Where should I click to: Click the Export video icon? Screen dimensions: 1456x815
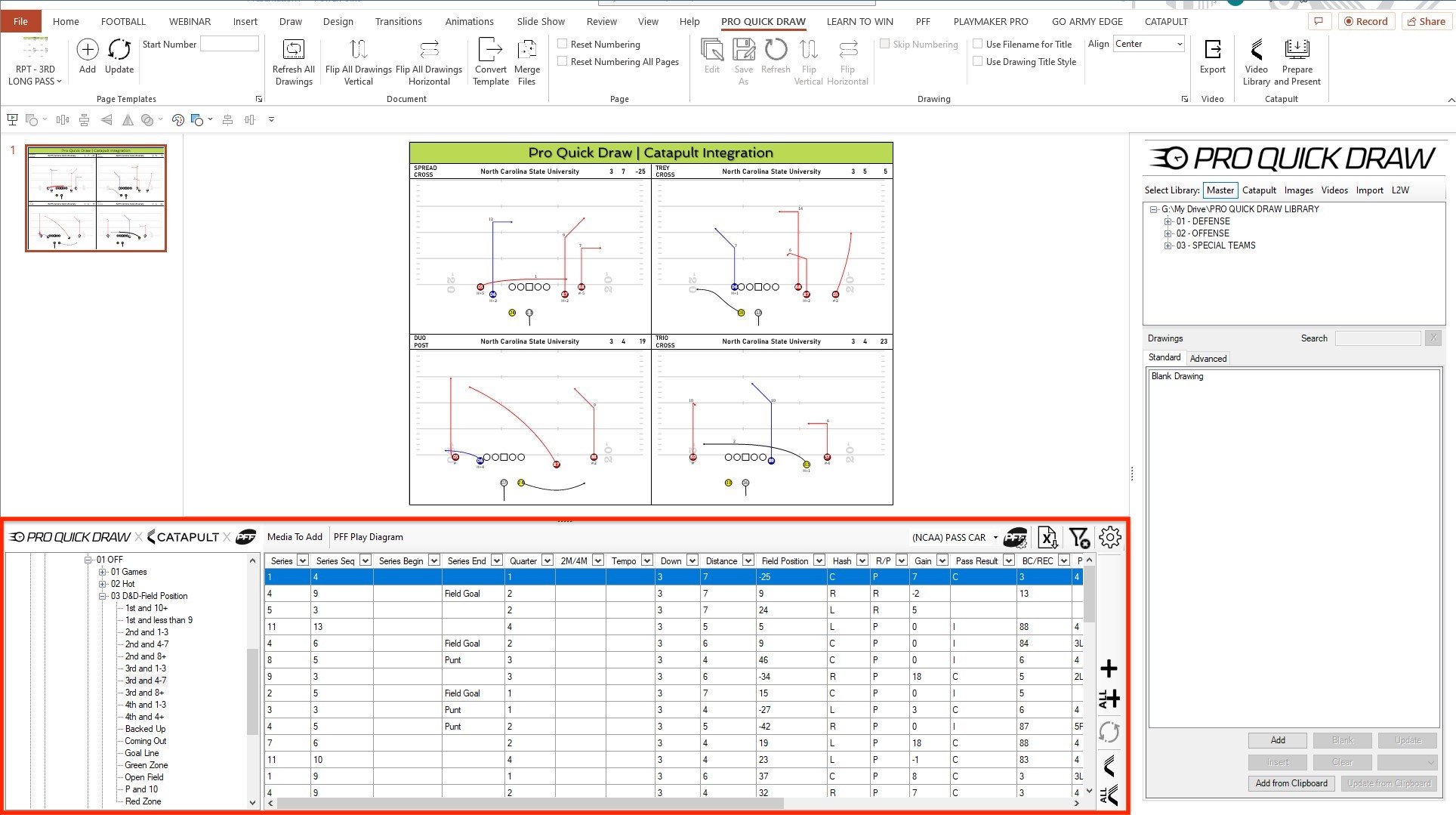pyautogui.click(x=1212, y=51)
